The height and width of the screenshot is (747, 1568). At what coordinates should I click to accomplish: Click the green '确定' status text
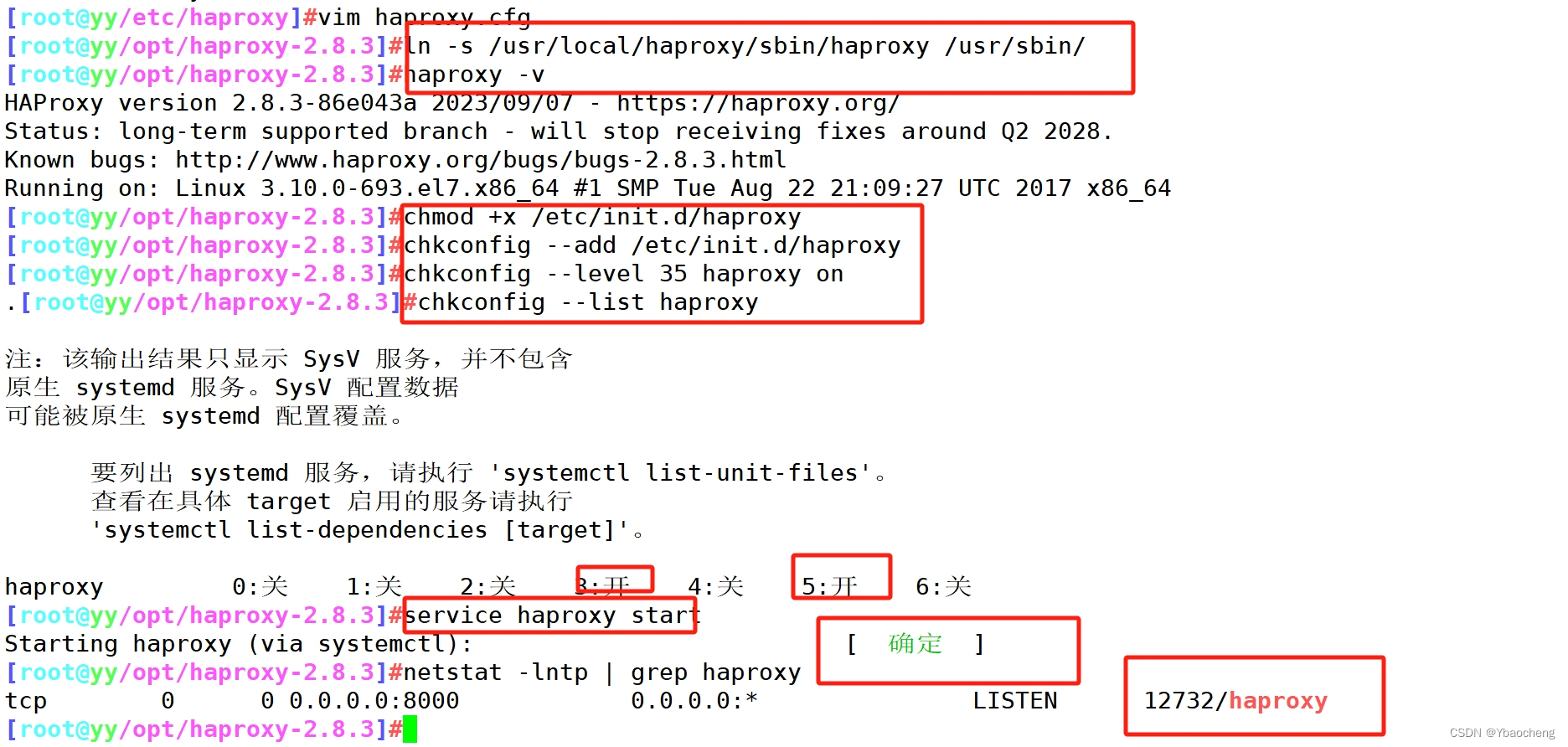coord(916,644)
